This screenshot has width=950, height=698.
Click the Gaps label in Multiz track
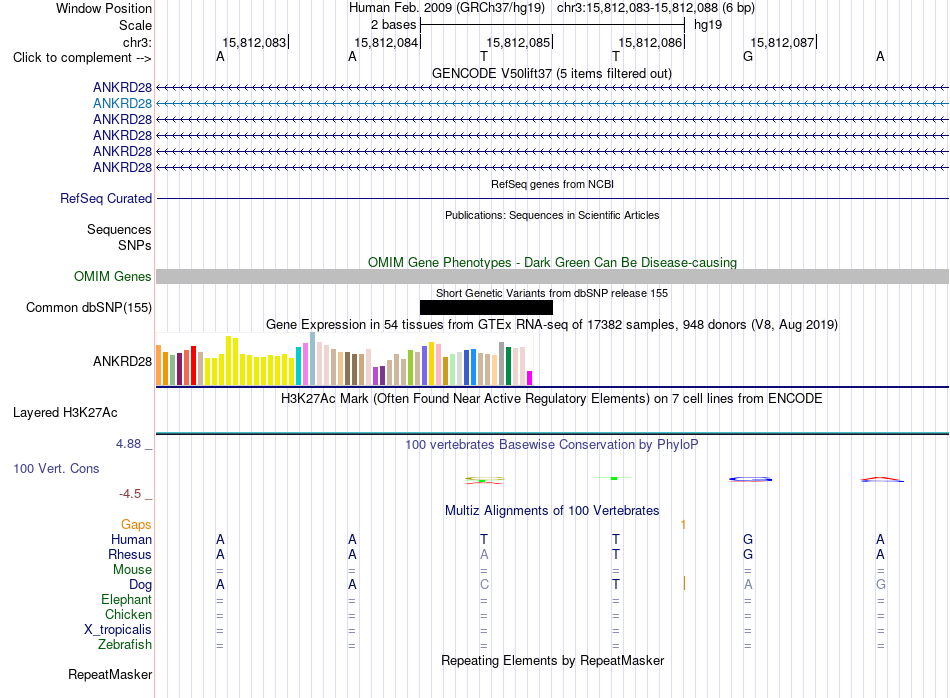[136, 524]
